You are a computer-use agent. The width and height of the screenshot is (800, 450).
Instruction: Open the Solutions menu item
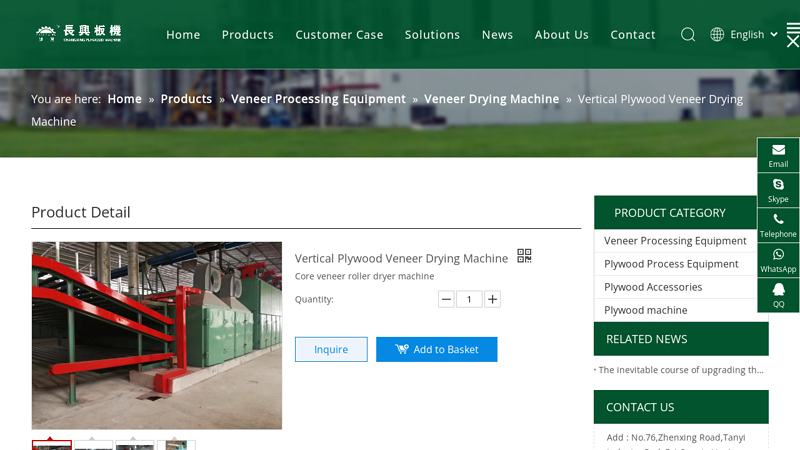pos(432,35)
